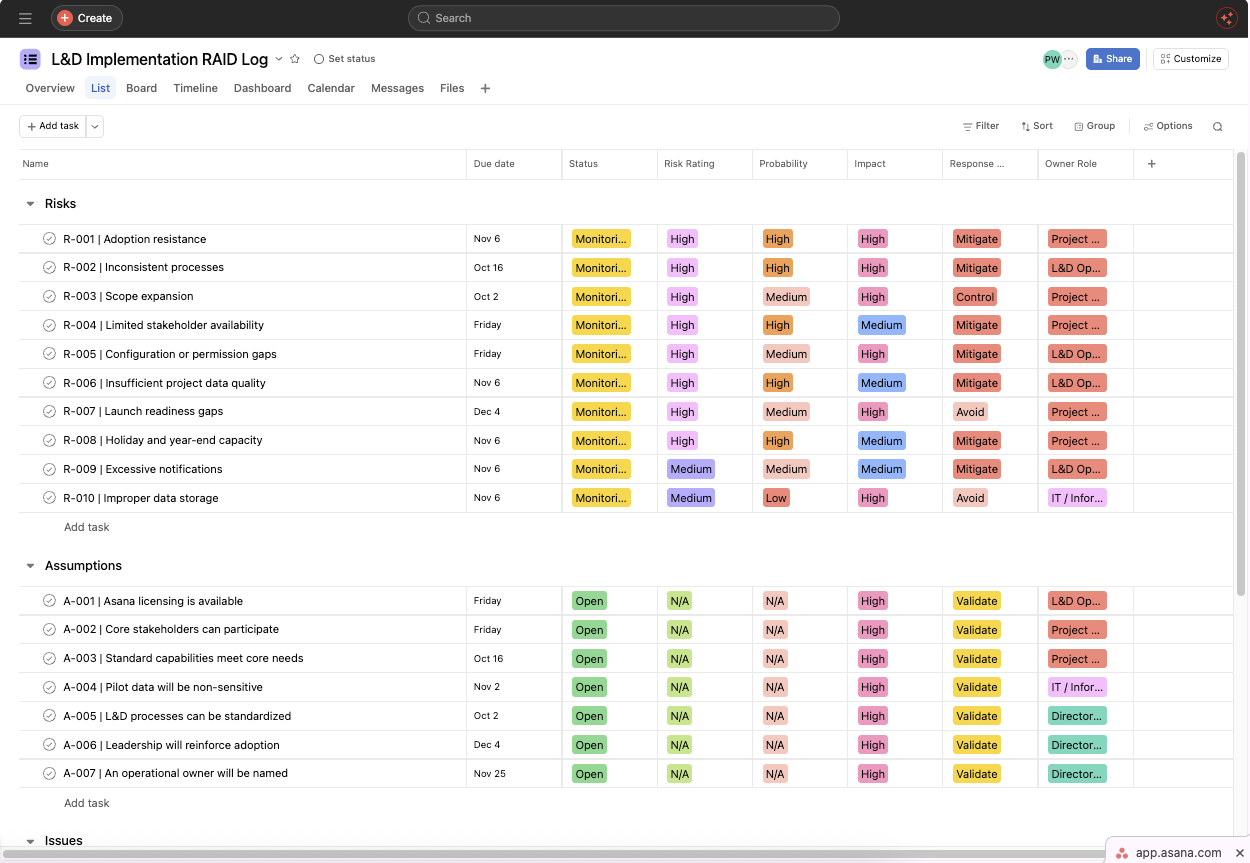Image resolution: width=1250 pixels, height=863 pixels.
Task: Click the Customize button
Action: point(1191,59)
